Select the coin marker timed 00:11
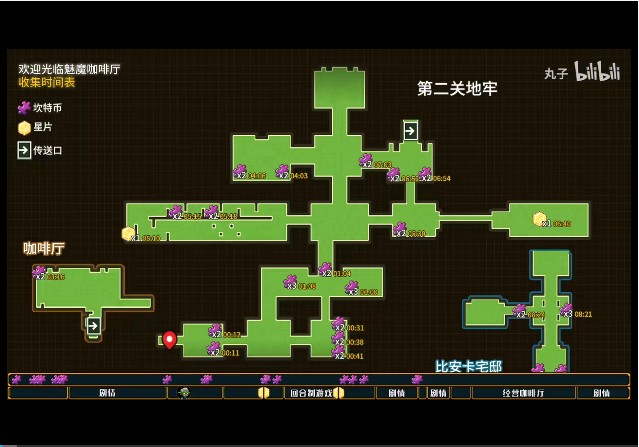 tap(214, 349)
